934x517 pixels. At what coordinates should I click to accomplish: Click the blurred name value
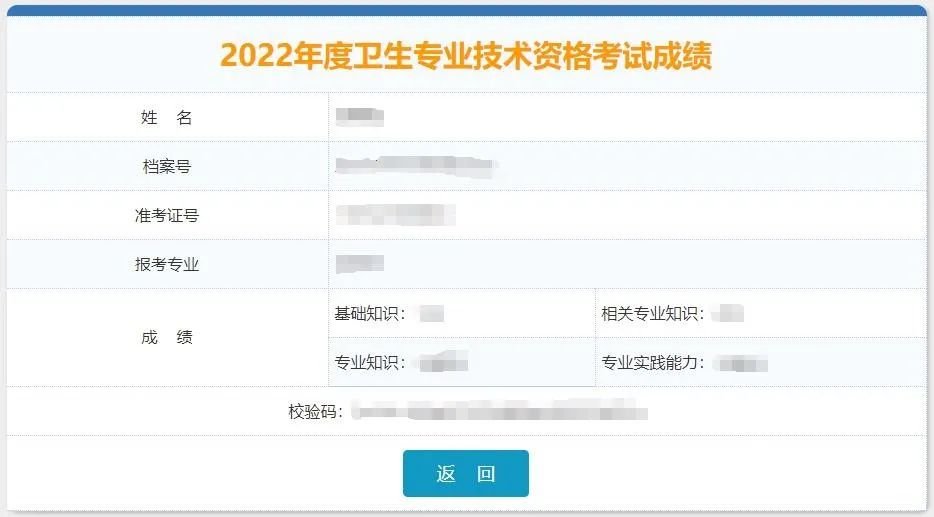pyautogui.click(x=360, y=118)
